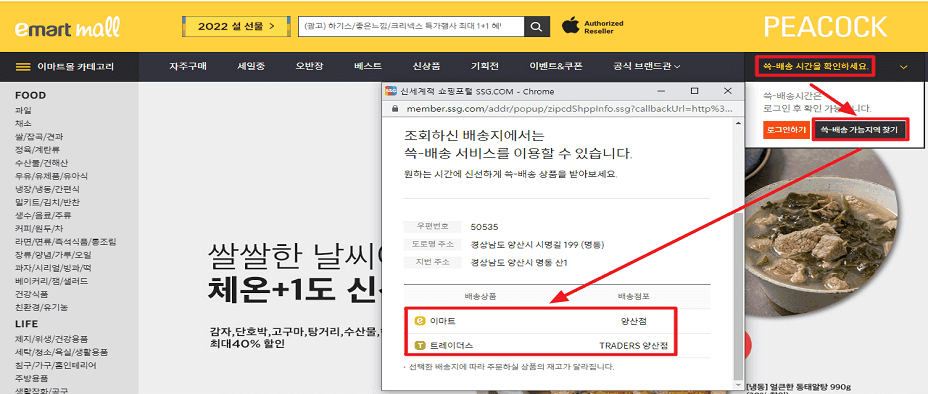
Task: Select the 장류/양념/가루/오일 category
Action: click(53, 254)
